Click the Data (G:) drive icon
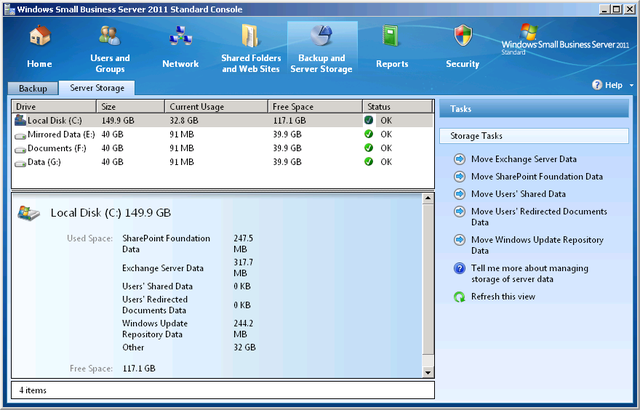Viewport: 640px width, 410px height. (x=20, y=164)
